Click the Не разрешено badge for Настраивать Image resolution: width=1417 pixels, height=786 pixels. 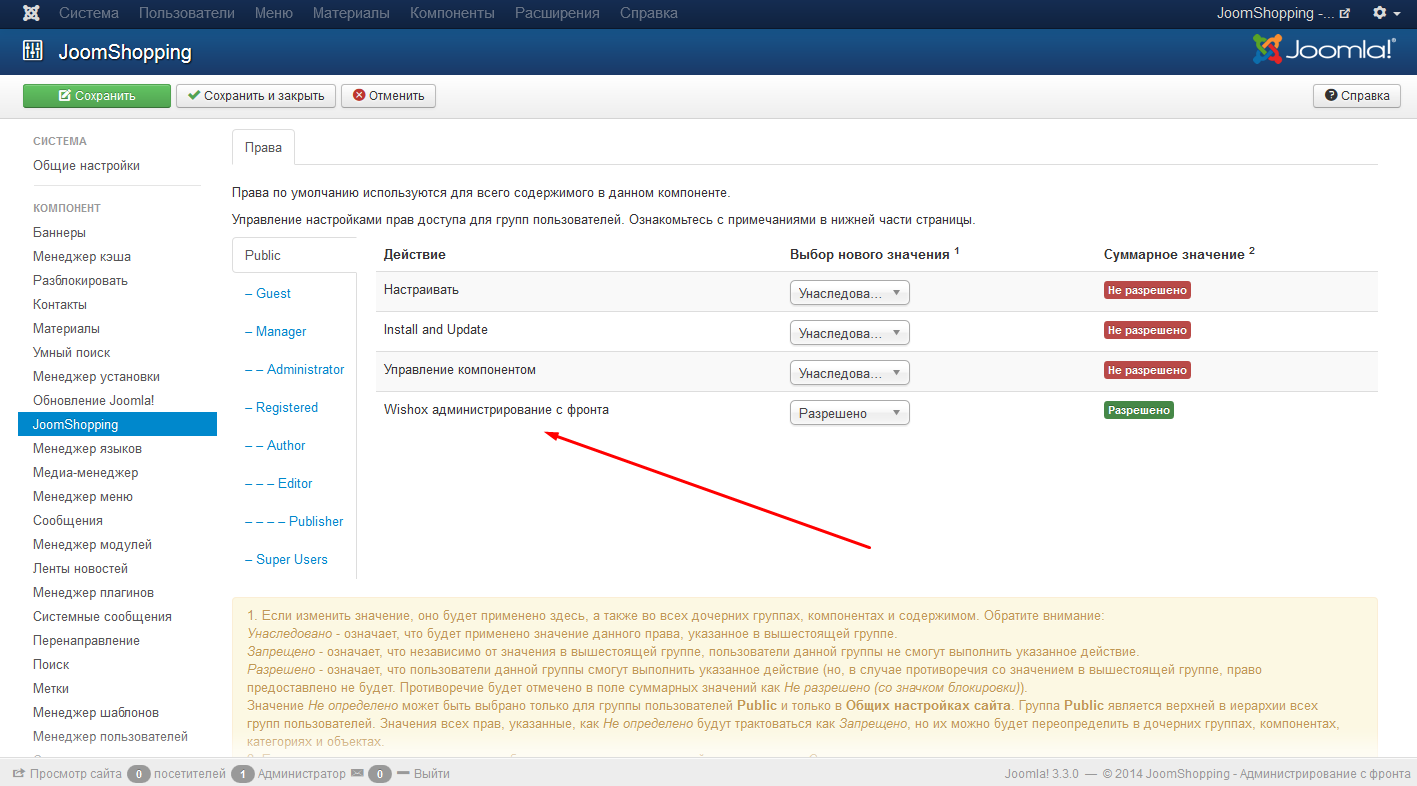click(x=1147, y=291)
